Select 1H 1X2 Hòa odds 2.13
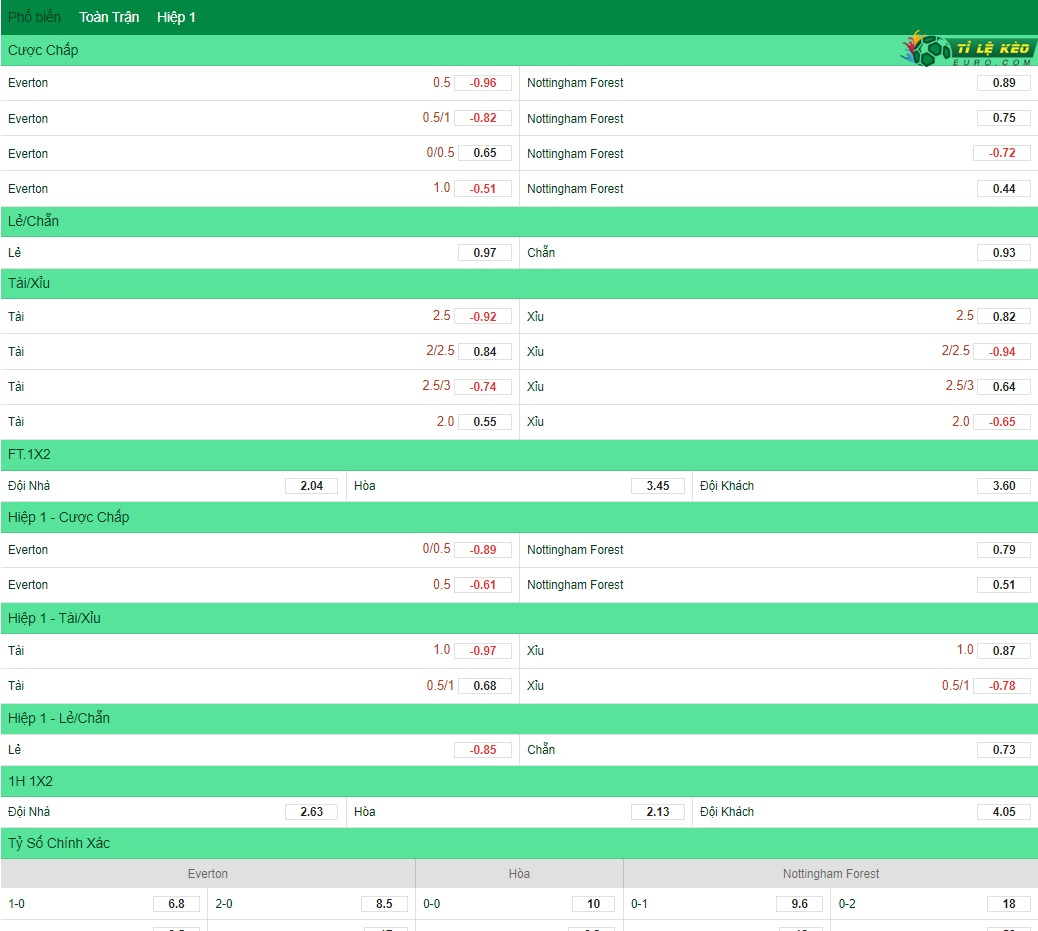1038x931 pixels. (x=657, y=812)
